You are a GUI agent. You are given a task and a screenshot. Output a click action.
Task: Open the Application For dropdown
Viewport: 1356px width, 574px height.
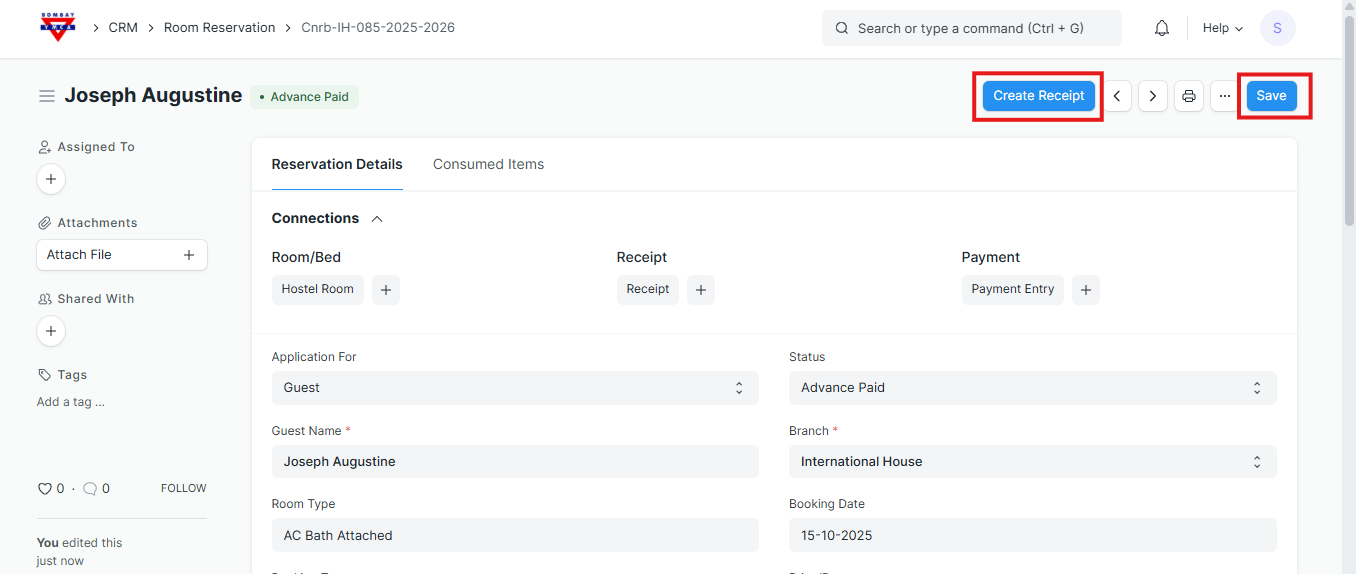click(514, 388)
